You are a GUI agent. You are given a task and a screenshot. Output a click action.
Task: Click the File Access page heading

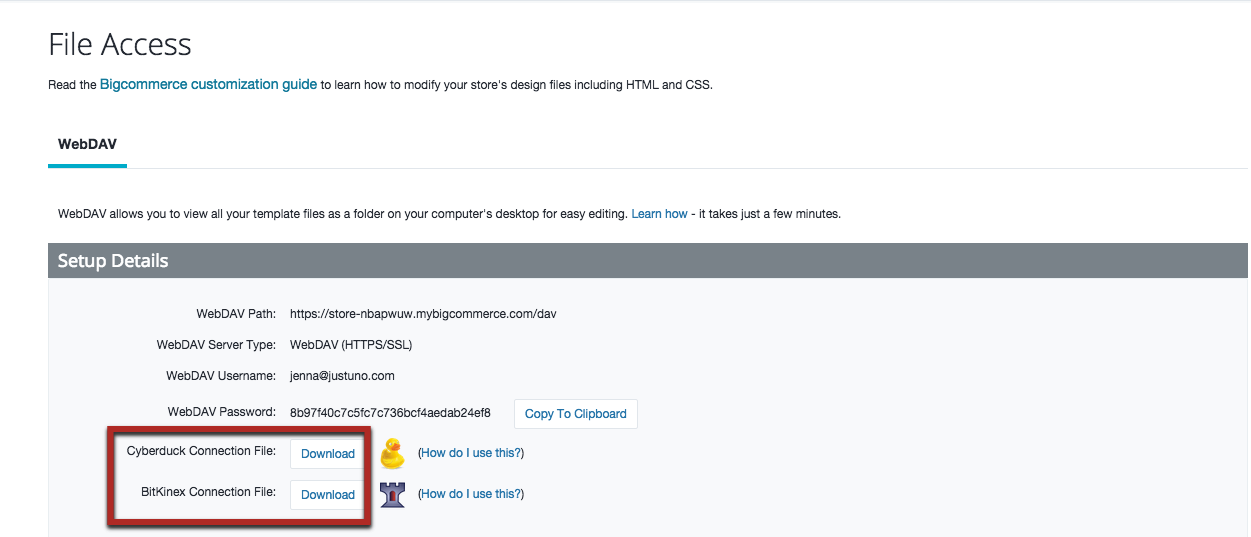[120, 45]
